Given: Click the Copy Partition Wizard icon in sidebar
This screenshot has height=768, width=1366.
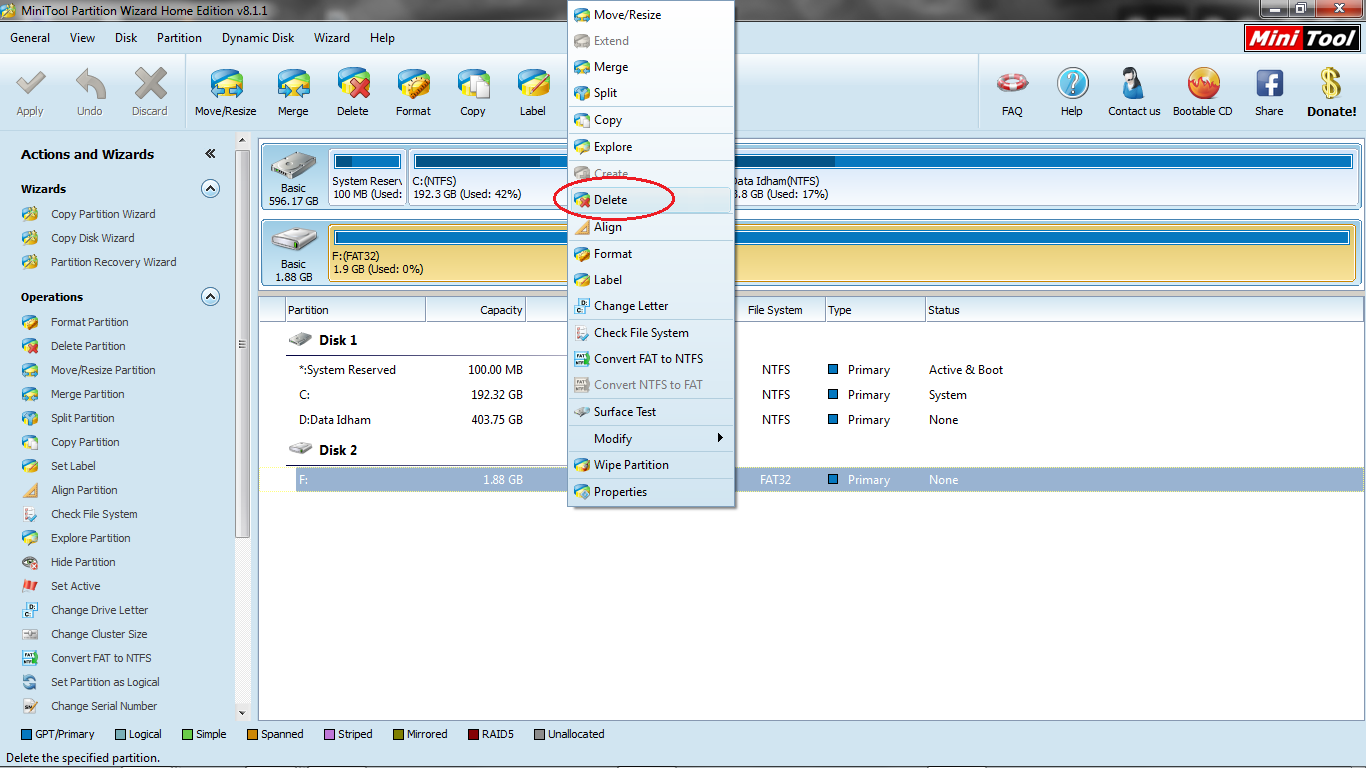Looking at the screenshot, I should [30, 214].
